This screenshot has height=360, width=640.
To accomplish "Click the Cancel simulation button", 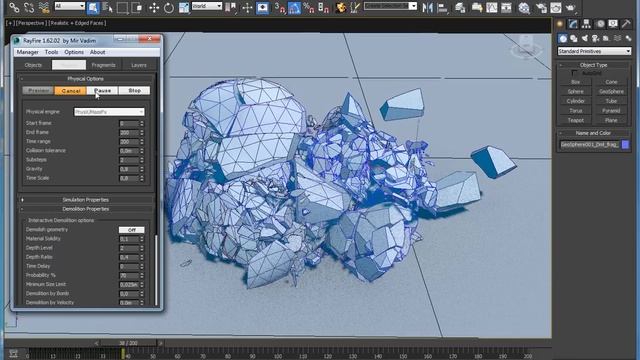I will (x=71, y=91).
